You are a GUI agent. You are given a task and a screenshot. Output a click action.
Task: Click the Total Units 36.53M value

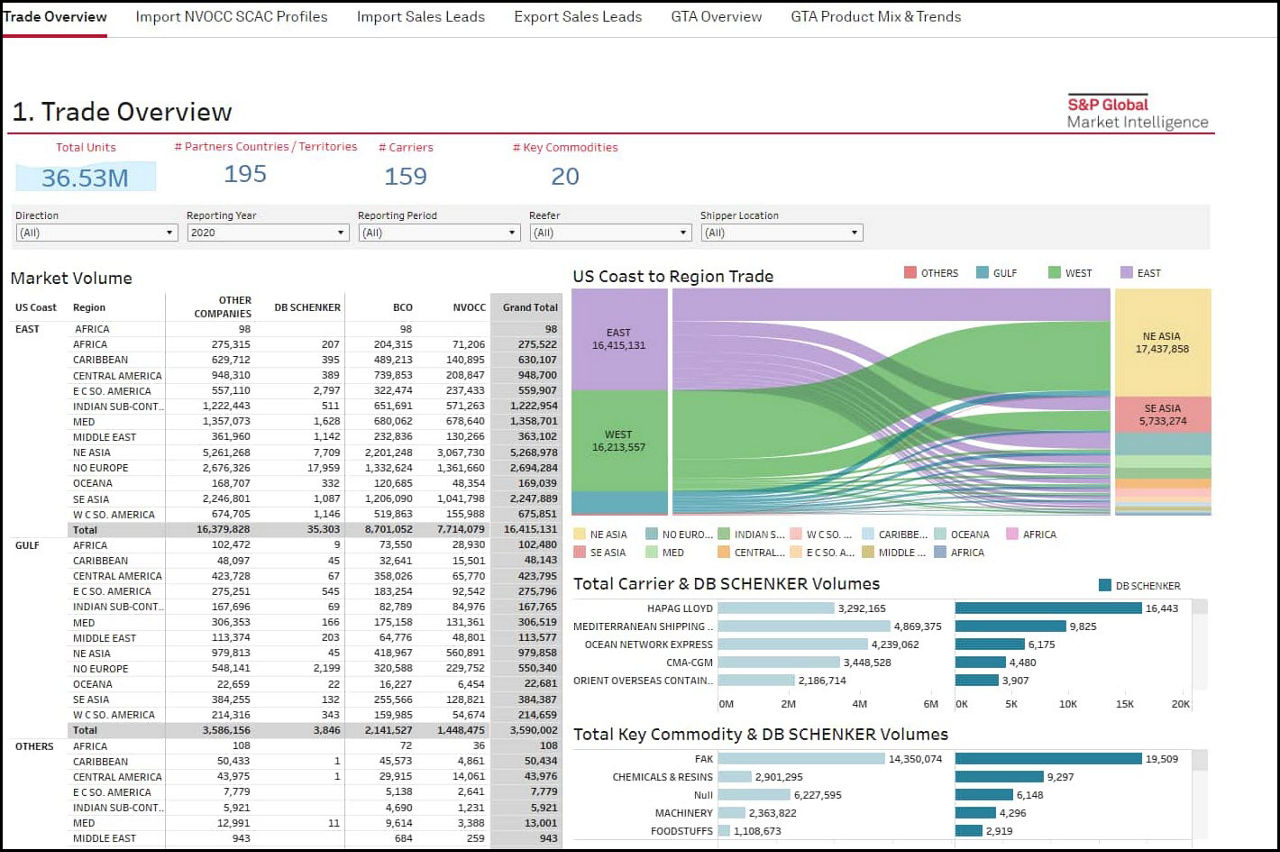click(x=85, y=178)
